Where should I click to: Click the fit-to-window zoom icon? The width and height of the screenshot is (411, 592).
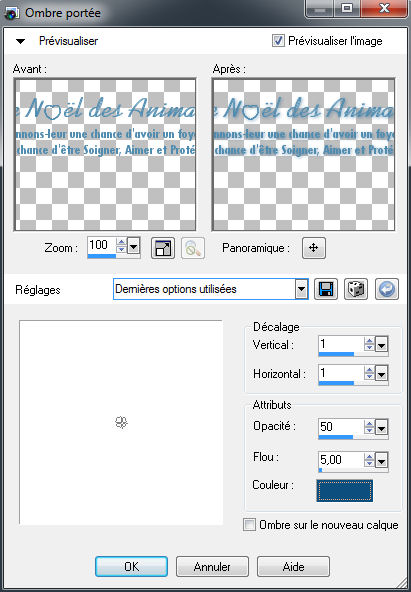[x=163, y=248]
